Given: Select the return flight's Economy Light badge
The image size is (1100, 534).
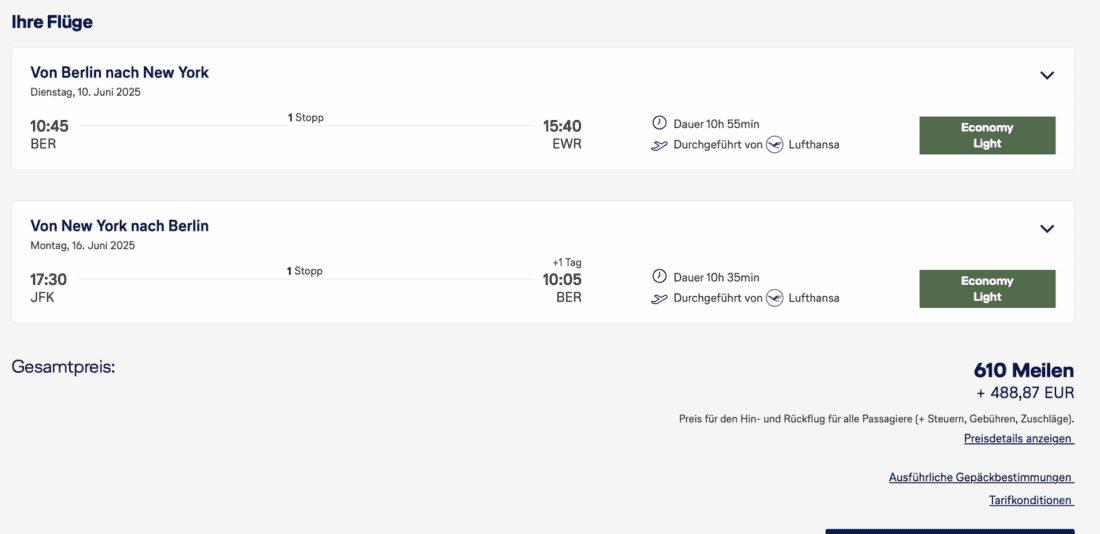Looking at the screenshot, I should (x=987, y=289).
